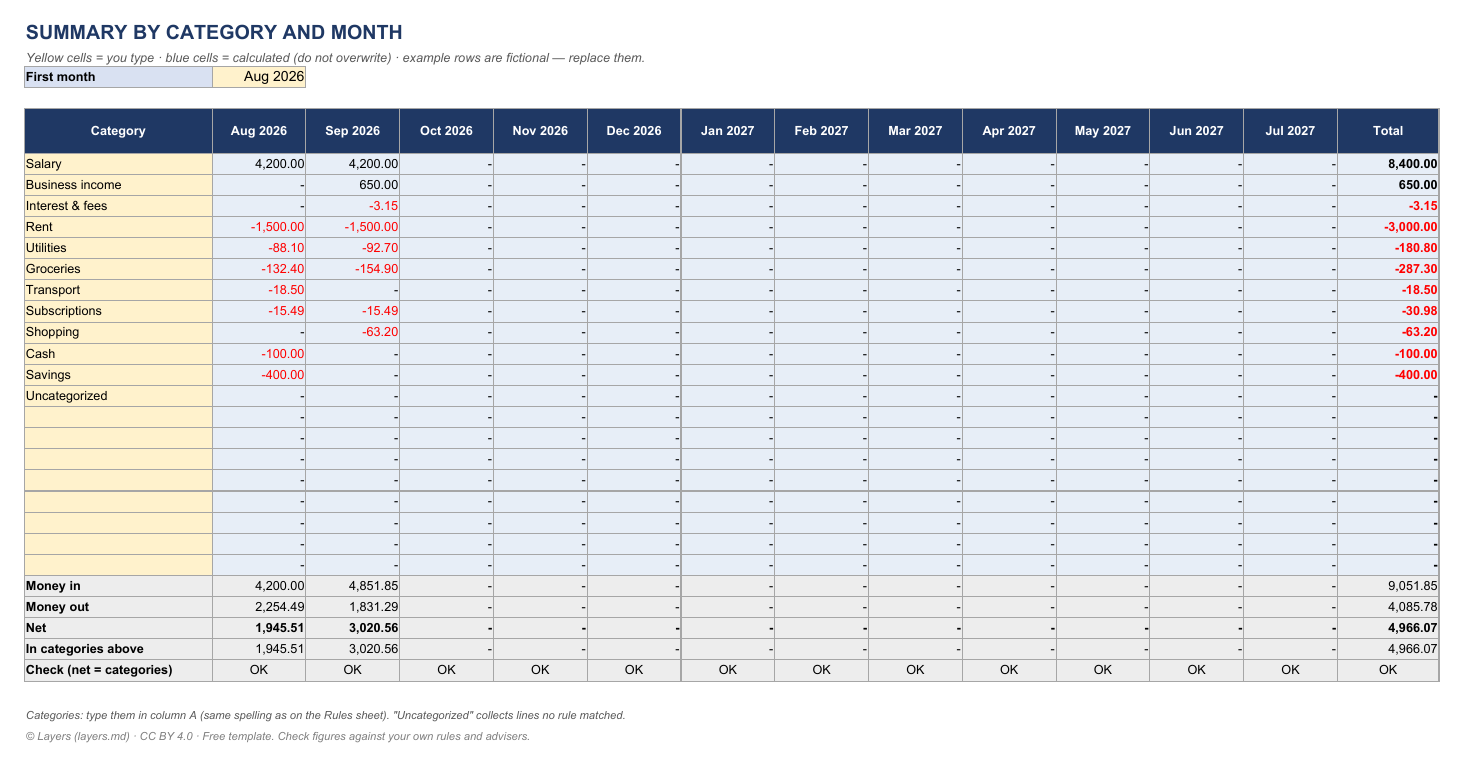This screenshot has height=767, width=1464.
Task: Select the Salary category cell
Action: [x=119, y=164]
